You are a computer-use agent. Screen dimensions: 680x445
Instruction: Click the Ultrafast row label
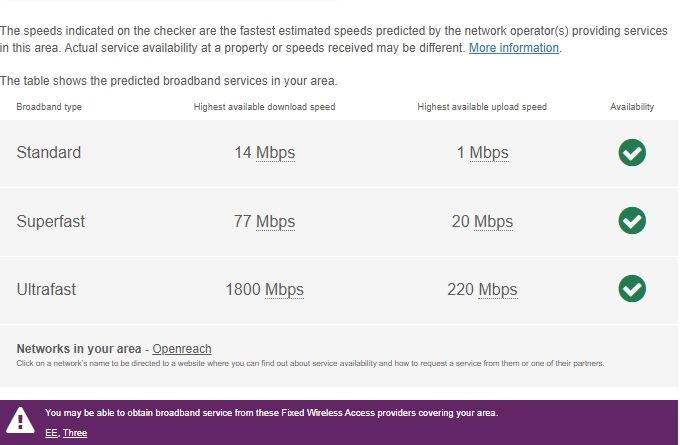pyautogui.click(x=46, y=289)
